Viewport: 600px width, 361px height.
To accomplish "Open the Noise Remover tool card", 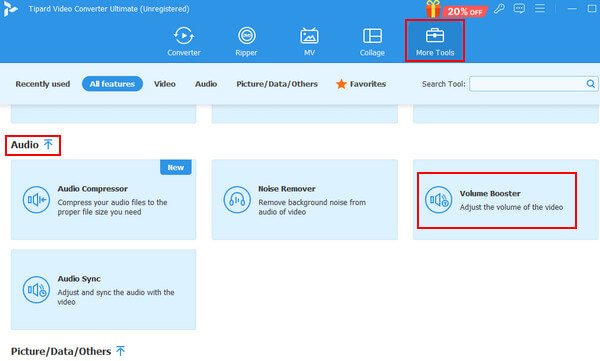I will tap(305, 199).
